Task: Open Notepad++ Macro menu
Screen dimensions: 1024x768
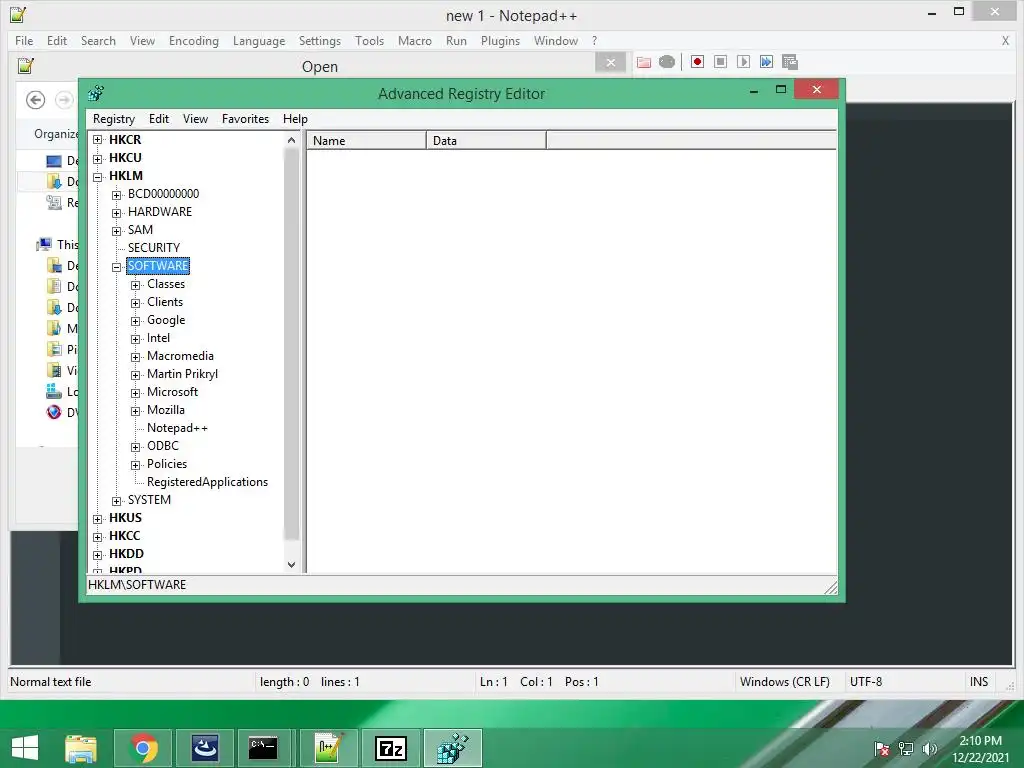Action: click(415, 40)
